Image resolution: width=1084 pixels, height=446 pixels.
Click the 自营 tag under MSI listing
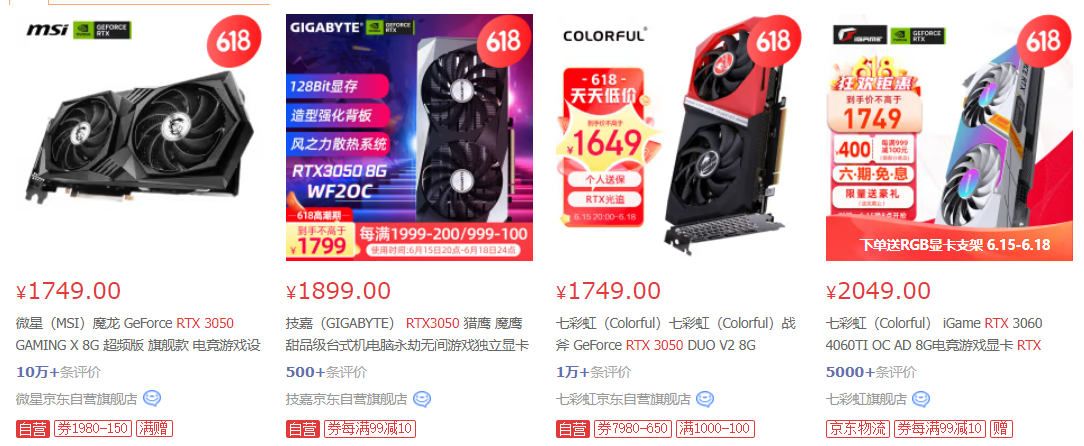(x=33, y=429)
